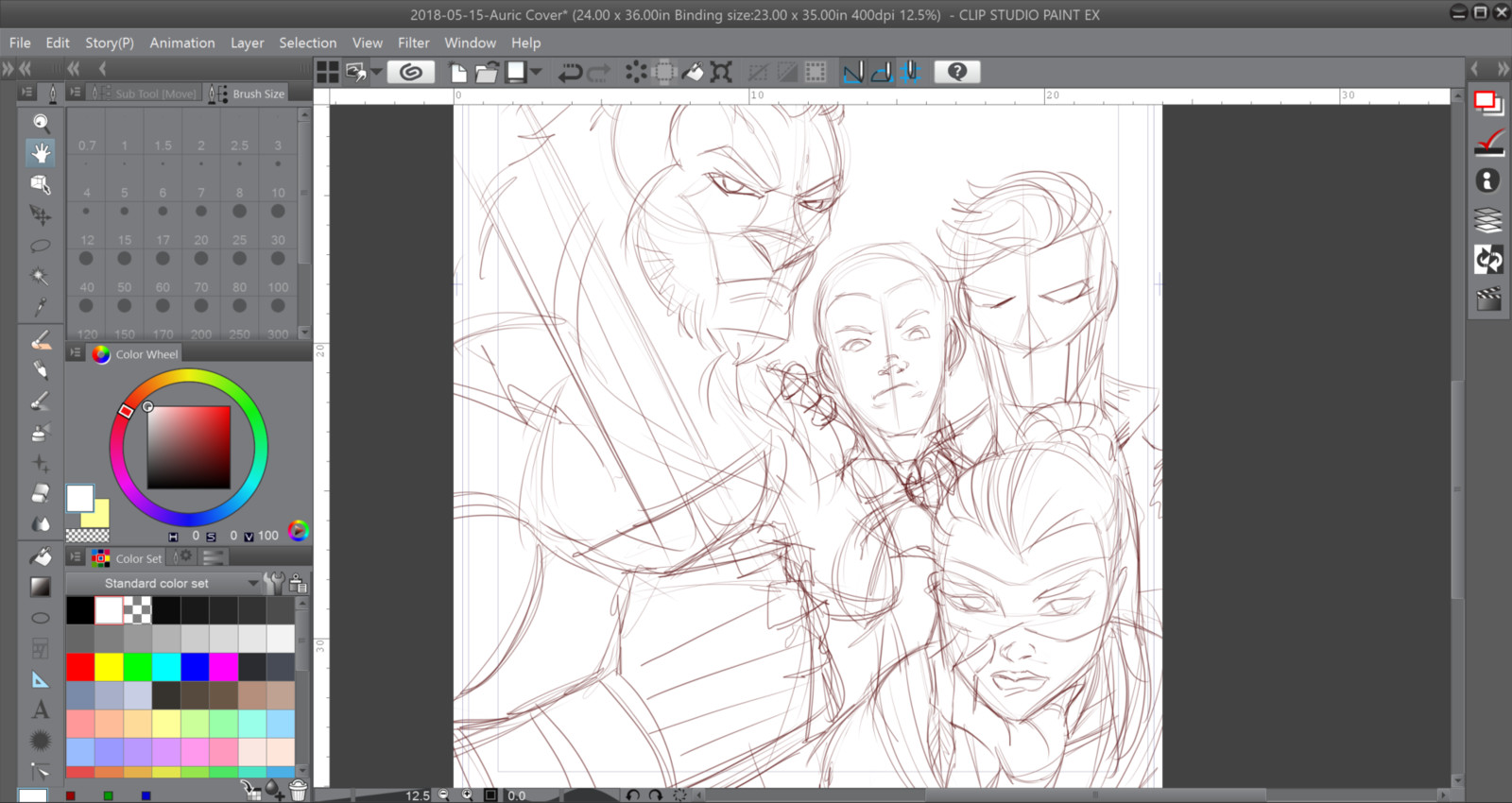This screenshot has height=803, width=1512.
Task: Select the Text tool
Action: 41,709
